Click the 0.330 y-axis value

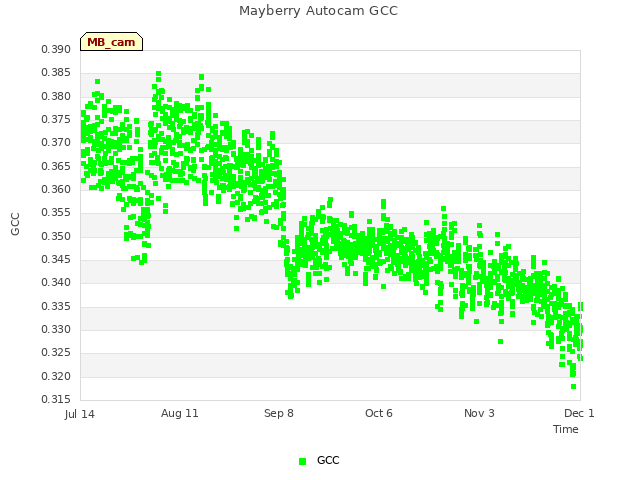[x=56, y=329]
